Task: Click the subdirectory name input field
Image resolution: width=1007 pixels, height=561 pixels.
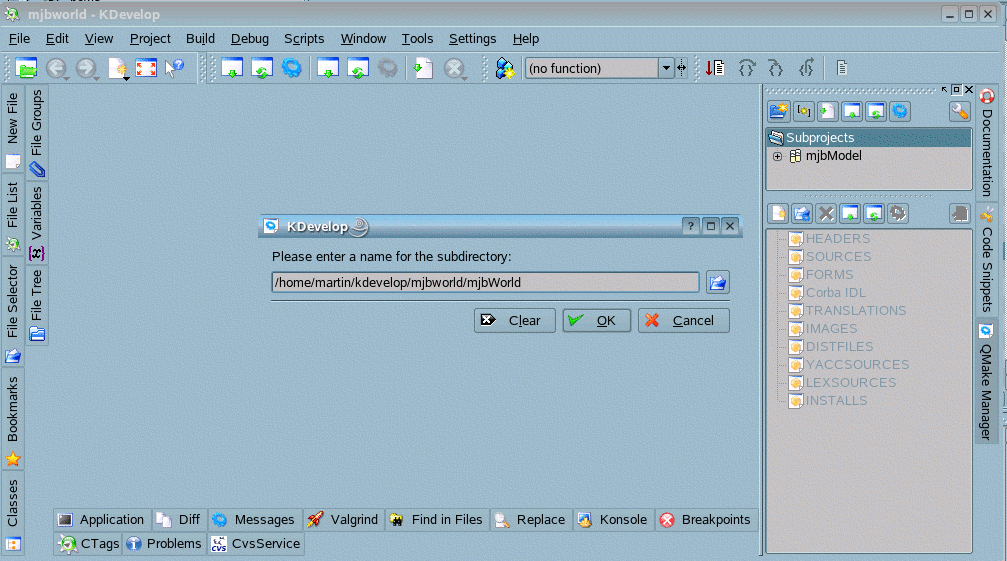Action: click(x=485, y=282)
